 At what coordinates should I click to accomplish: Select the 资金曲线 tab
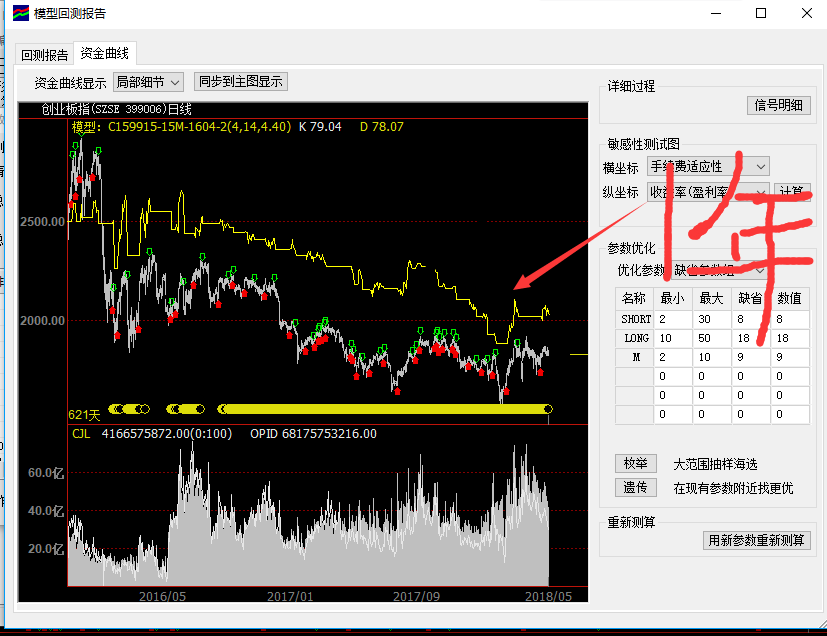click(104, 54)
